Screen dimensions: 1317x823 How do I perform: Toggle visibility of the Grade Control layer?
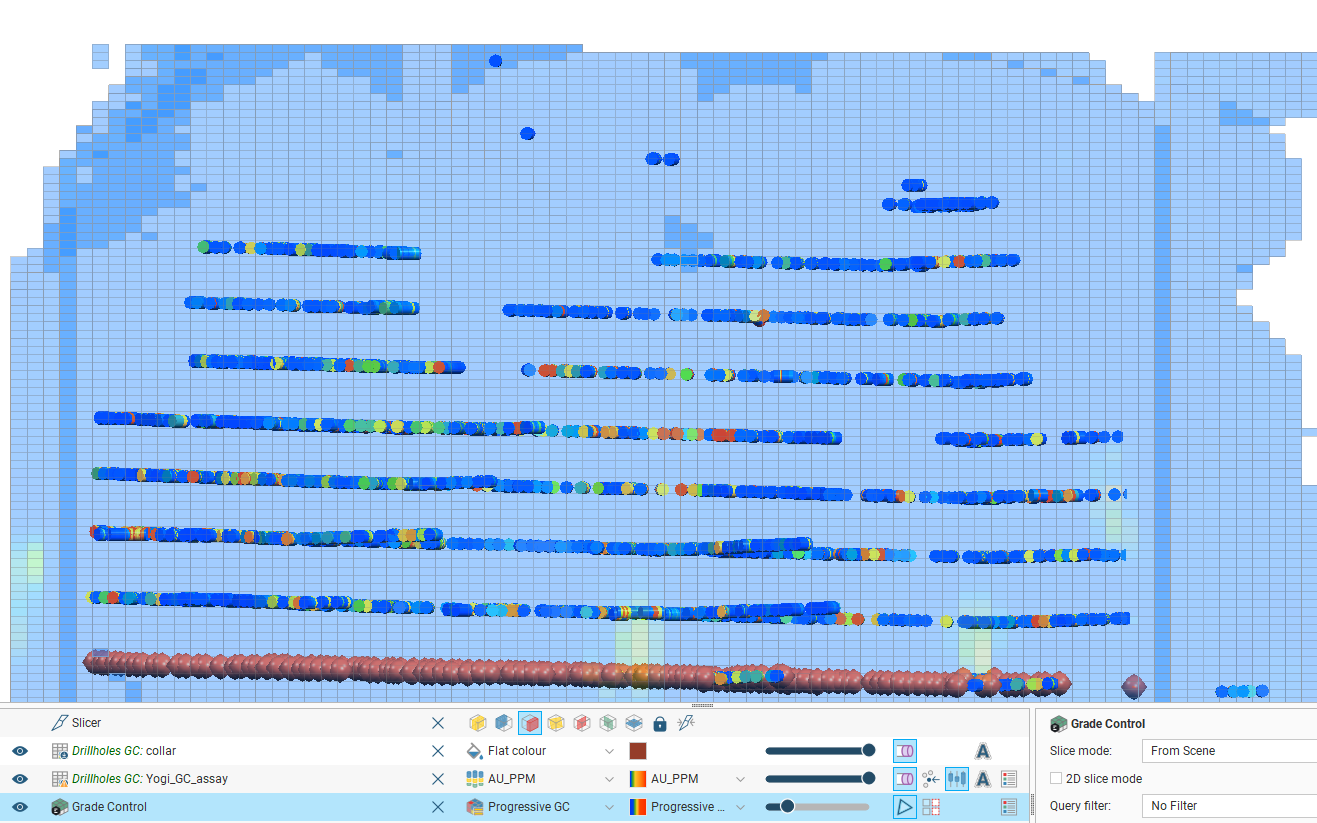click(x=20, y=807)
